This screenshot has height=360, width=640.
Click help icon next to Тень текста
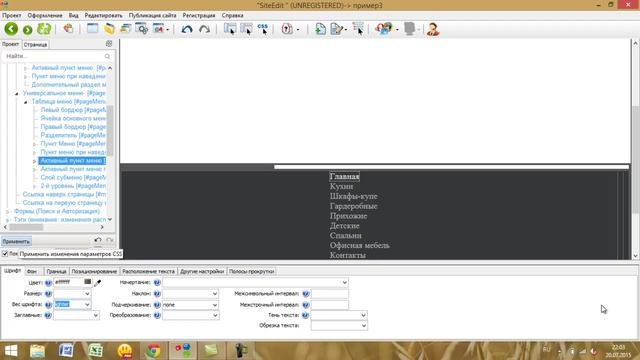coord(306,315)
